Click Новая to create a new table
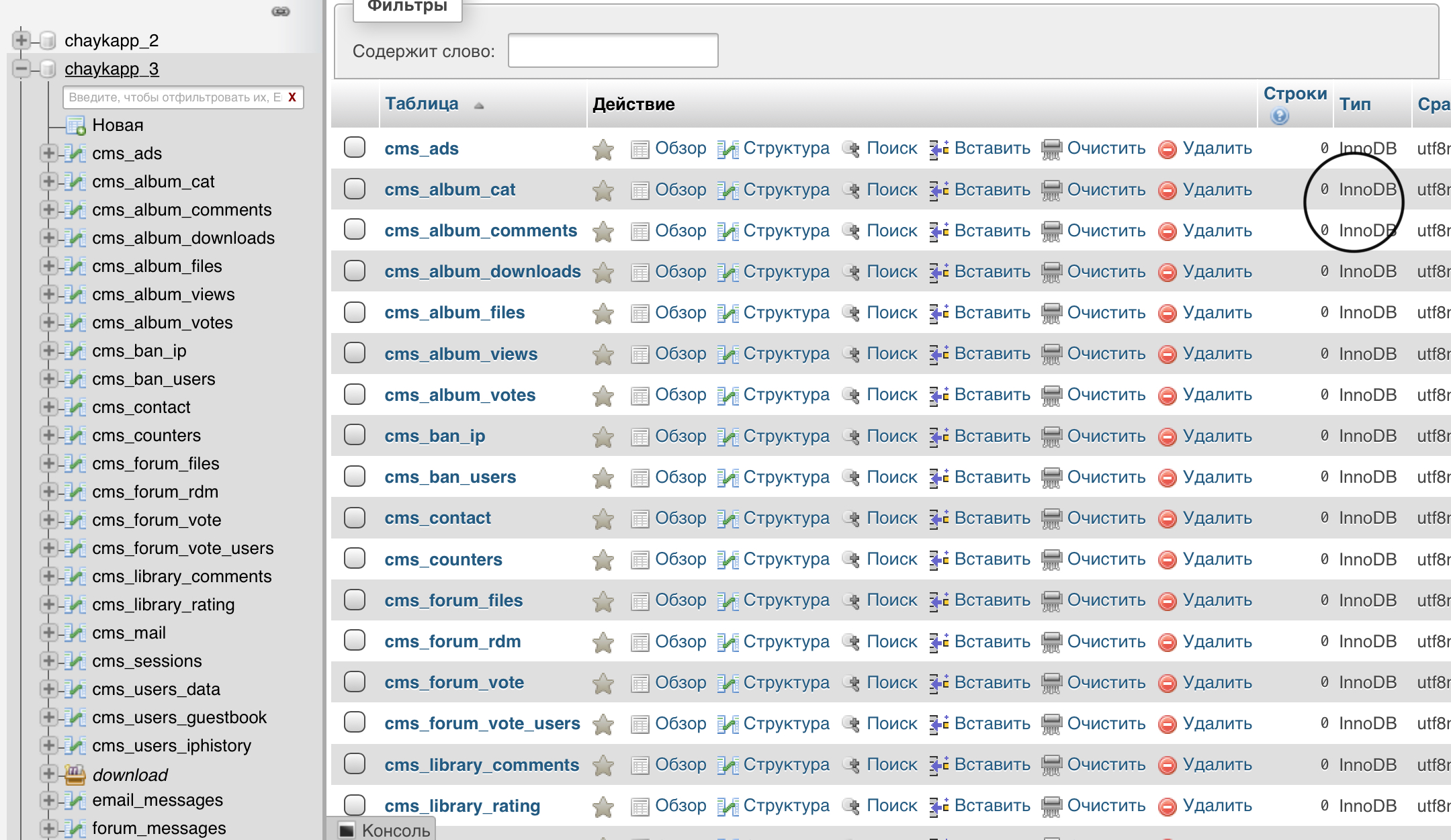Image resolution: width=1451 pixels, height=840 pixels. (x=118, y=125)
